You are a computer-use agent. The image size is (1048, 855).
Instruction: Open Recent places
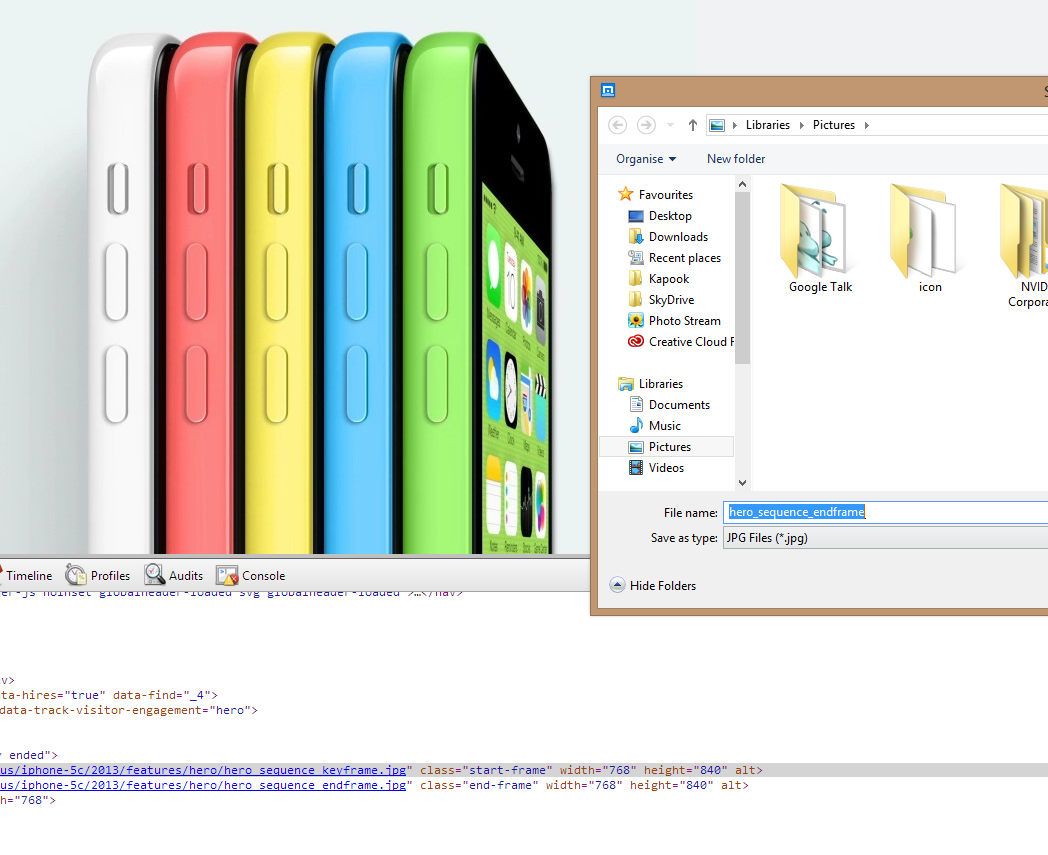pyautogui.click(x=684, y=258)
